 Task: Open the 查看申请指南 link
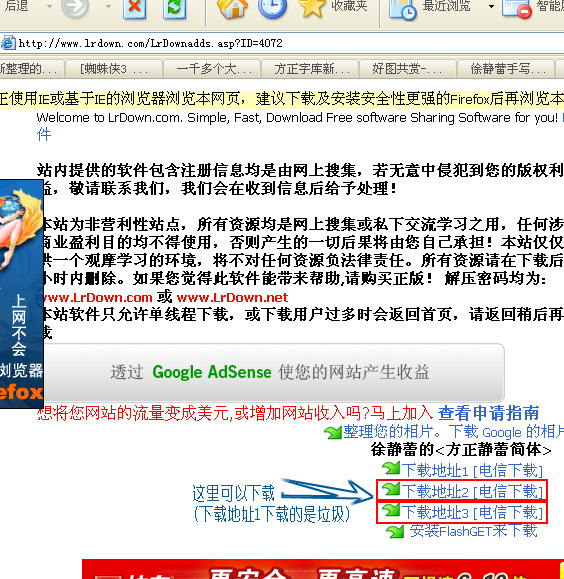coord(488,413)
